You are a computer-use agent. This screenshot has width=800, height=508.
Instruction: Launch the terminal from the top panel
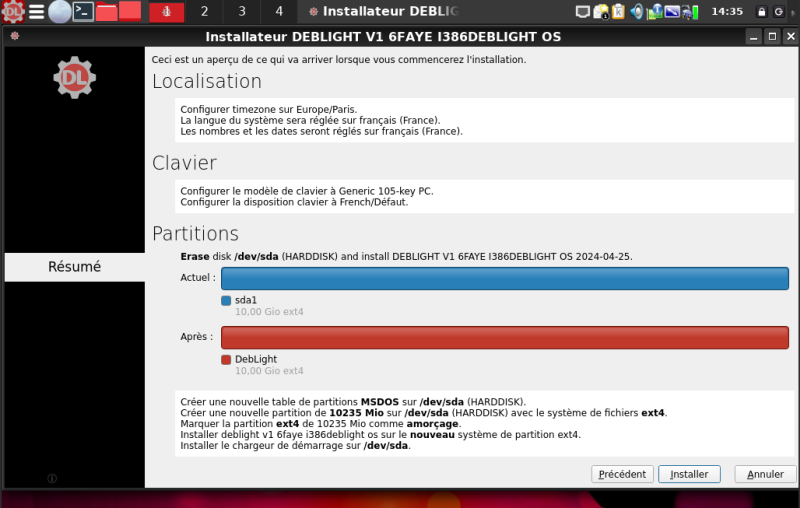tap(84, 12)
